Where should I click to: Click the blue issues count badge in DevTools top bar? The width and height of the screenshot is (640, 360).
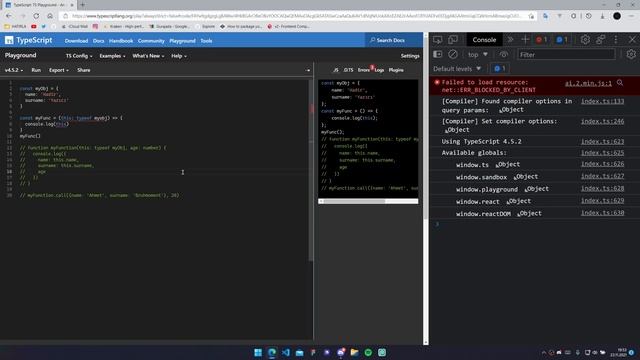562,40
